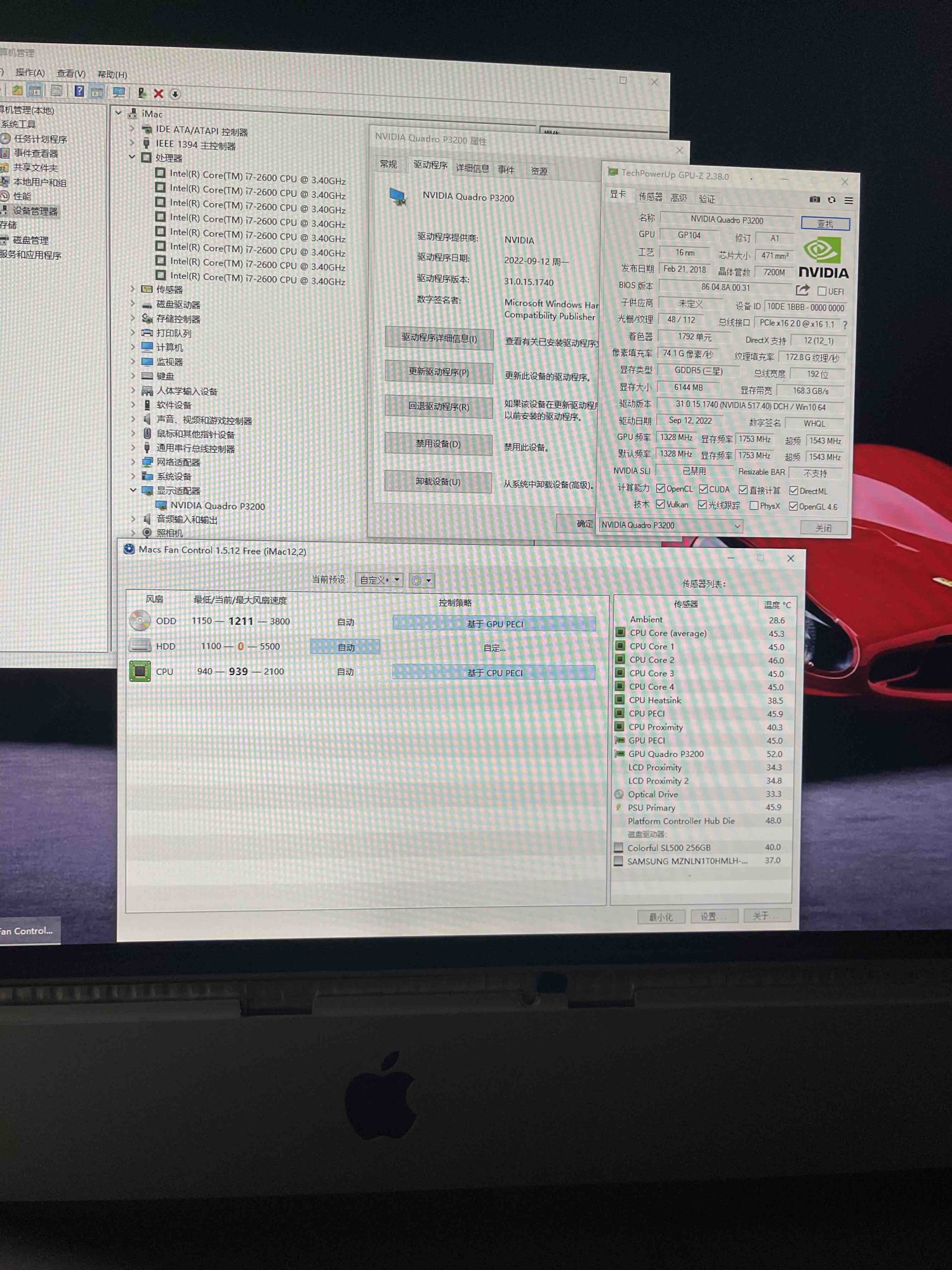Click the green up-folder toolbar icon
The width and height of the screenshot is (952, 1270).
pyautogui.click(x=18, y=90)
